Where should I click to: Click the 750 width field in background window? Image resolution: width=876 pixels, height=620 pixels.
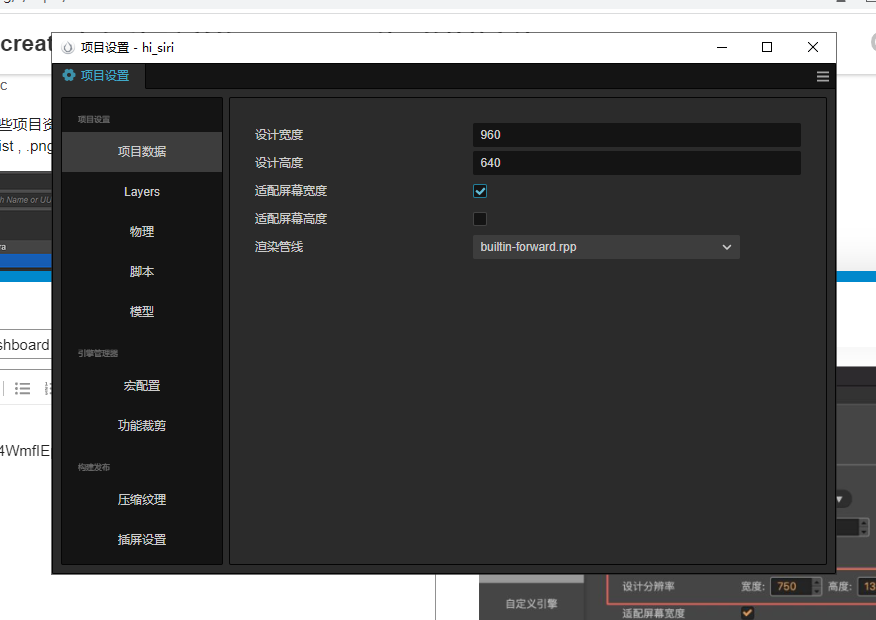click(x=791, y=586)
